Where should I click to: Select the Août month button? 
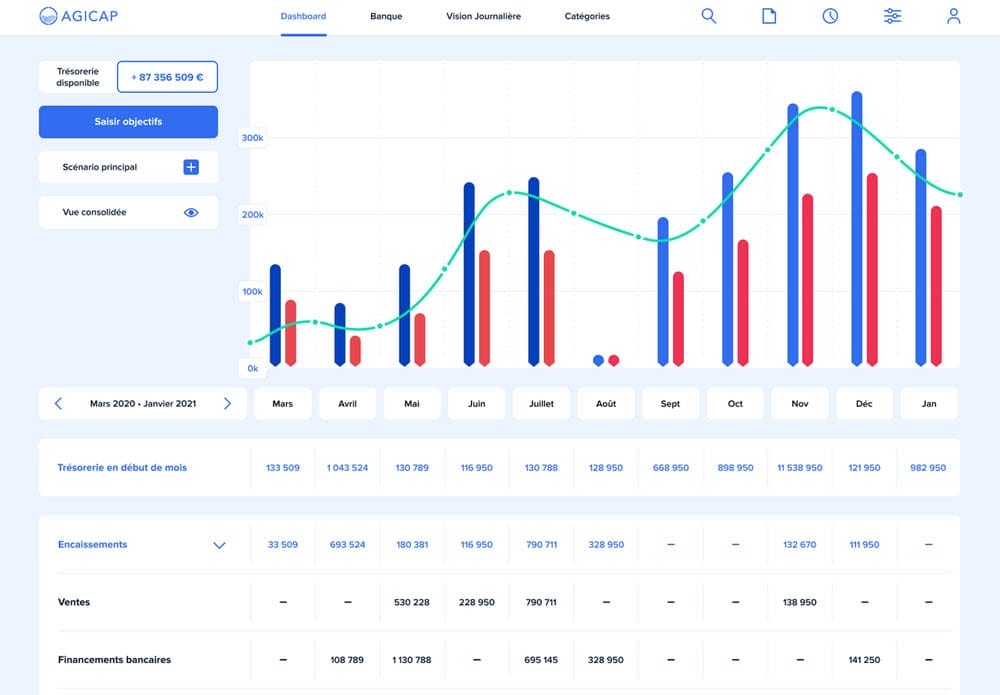(606, 404)
